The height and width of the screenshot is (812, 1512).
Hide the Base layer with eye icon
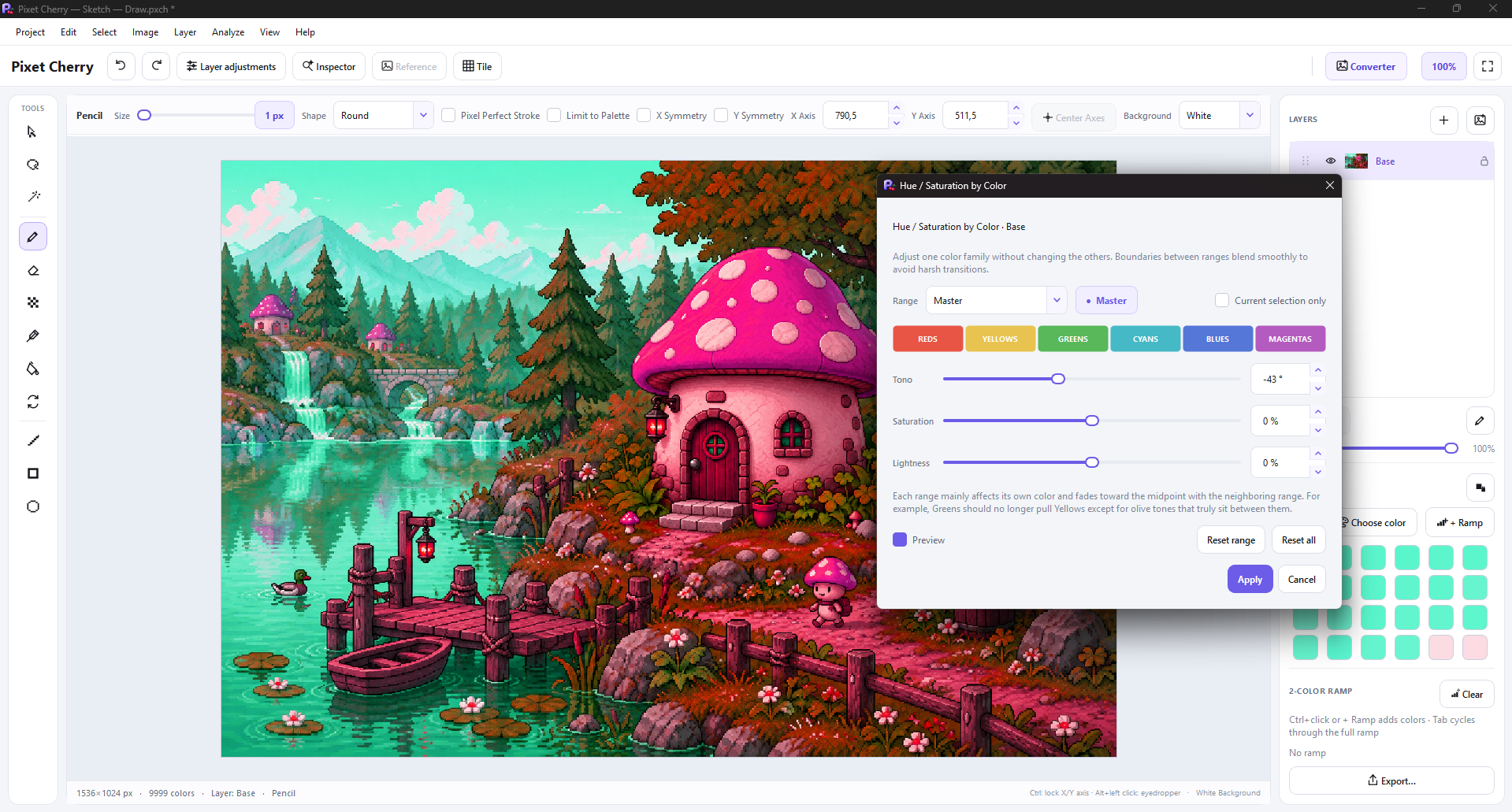pyautogui.click(x=1331, y=161)
